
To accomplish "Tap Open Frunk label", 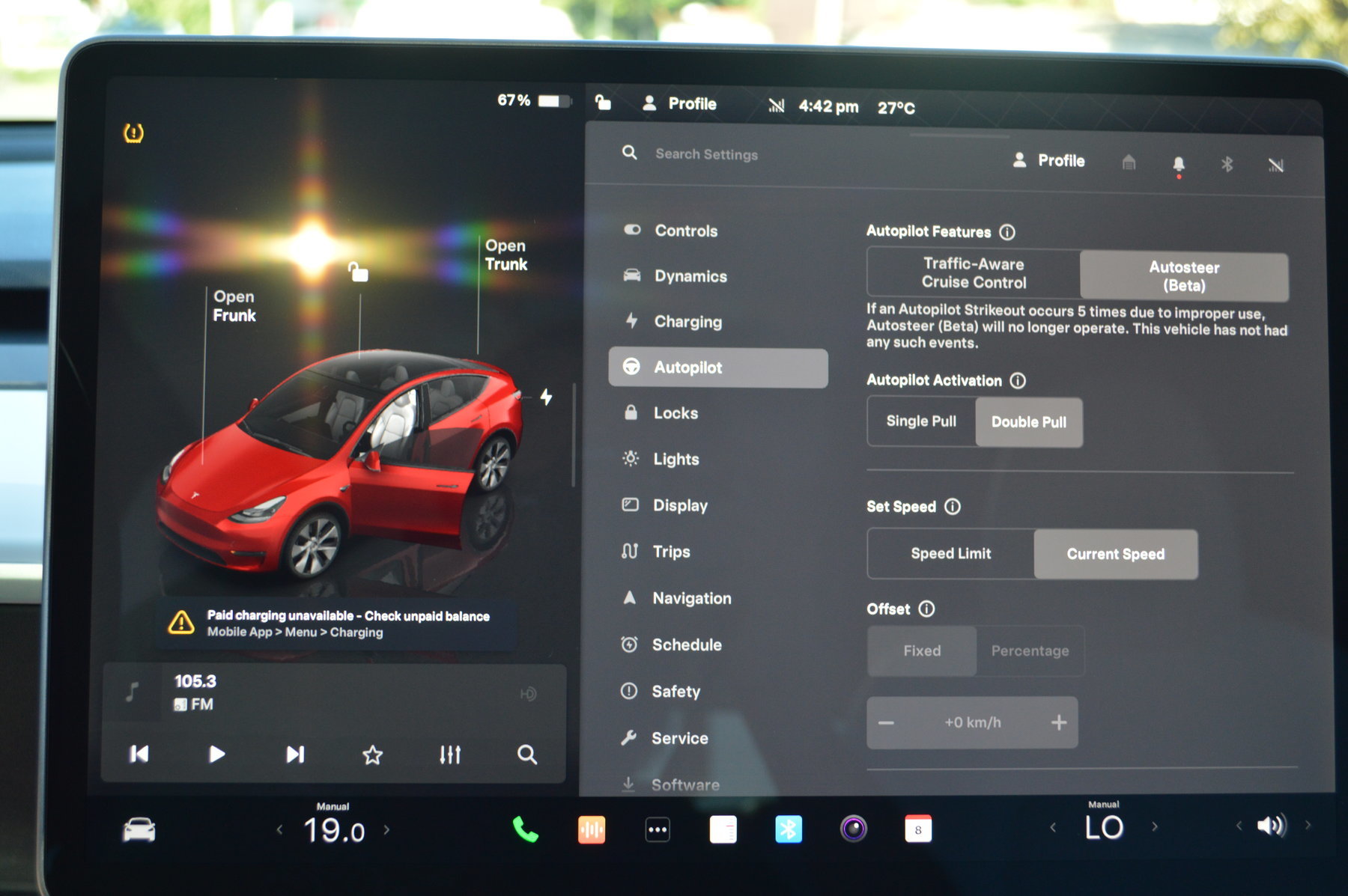I will coord(234,306).
